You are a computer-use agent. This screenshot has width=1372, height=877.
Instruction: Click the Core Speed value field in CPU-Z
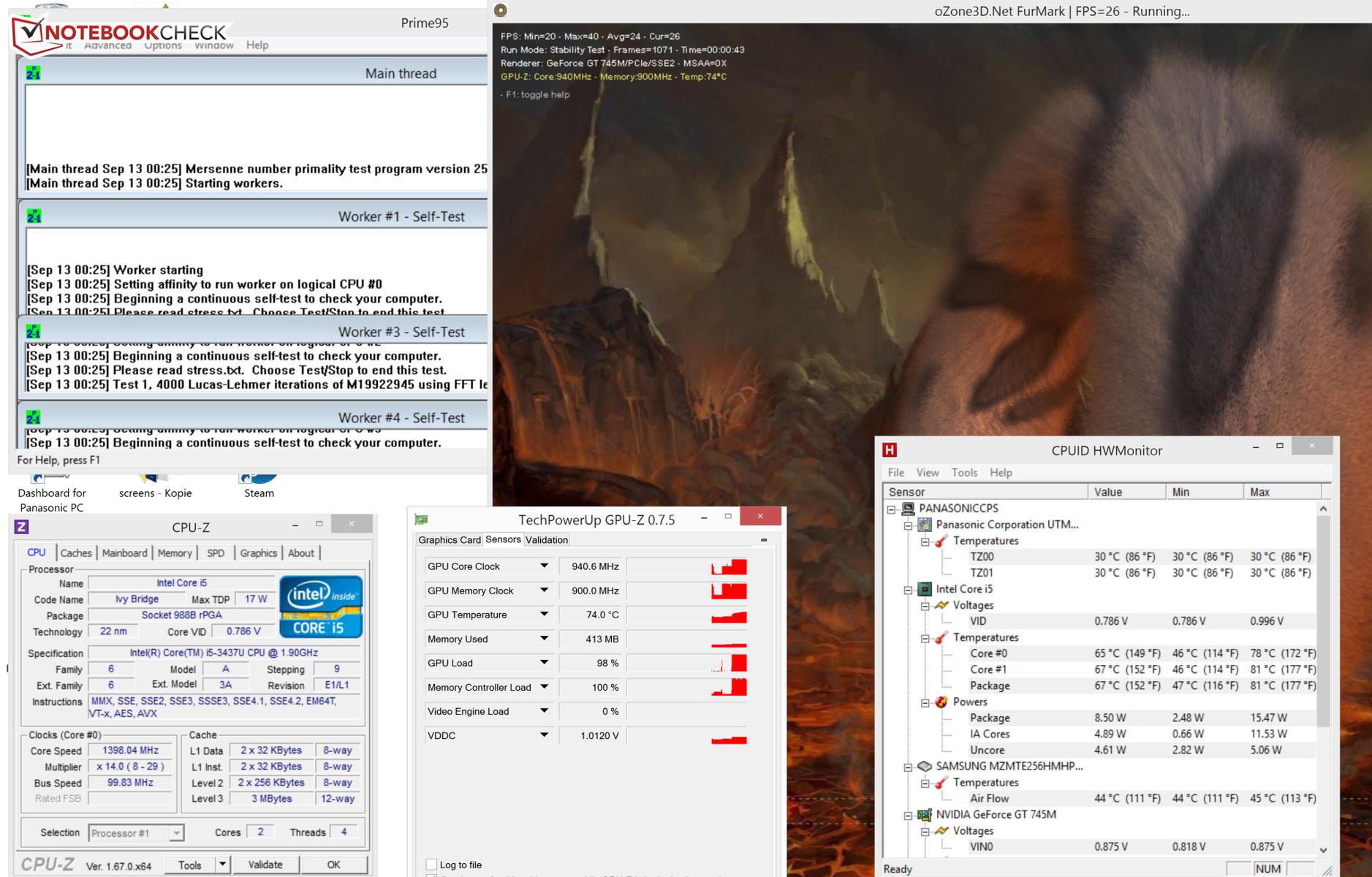[131, 750]
